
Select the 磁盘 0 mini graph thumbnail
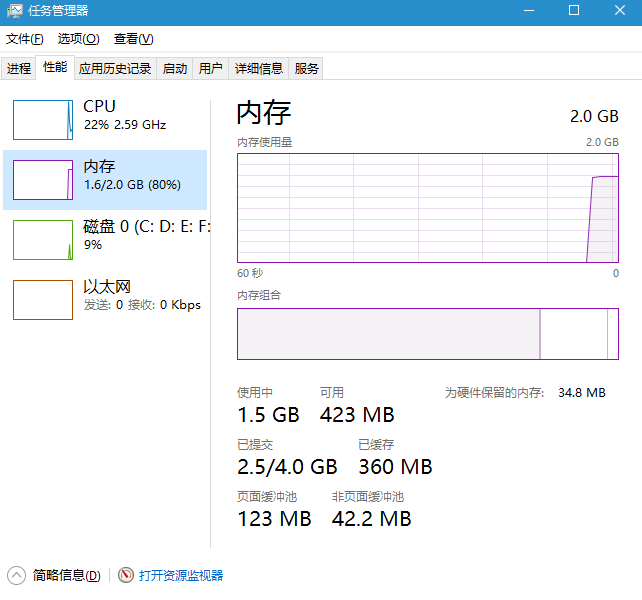click(x=43, y=239)
